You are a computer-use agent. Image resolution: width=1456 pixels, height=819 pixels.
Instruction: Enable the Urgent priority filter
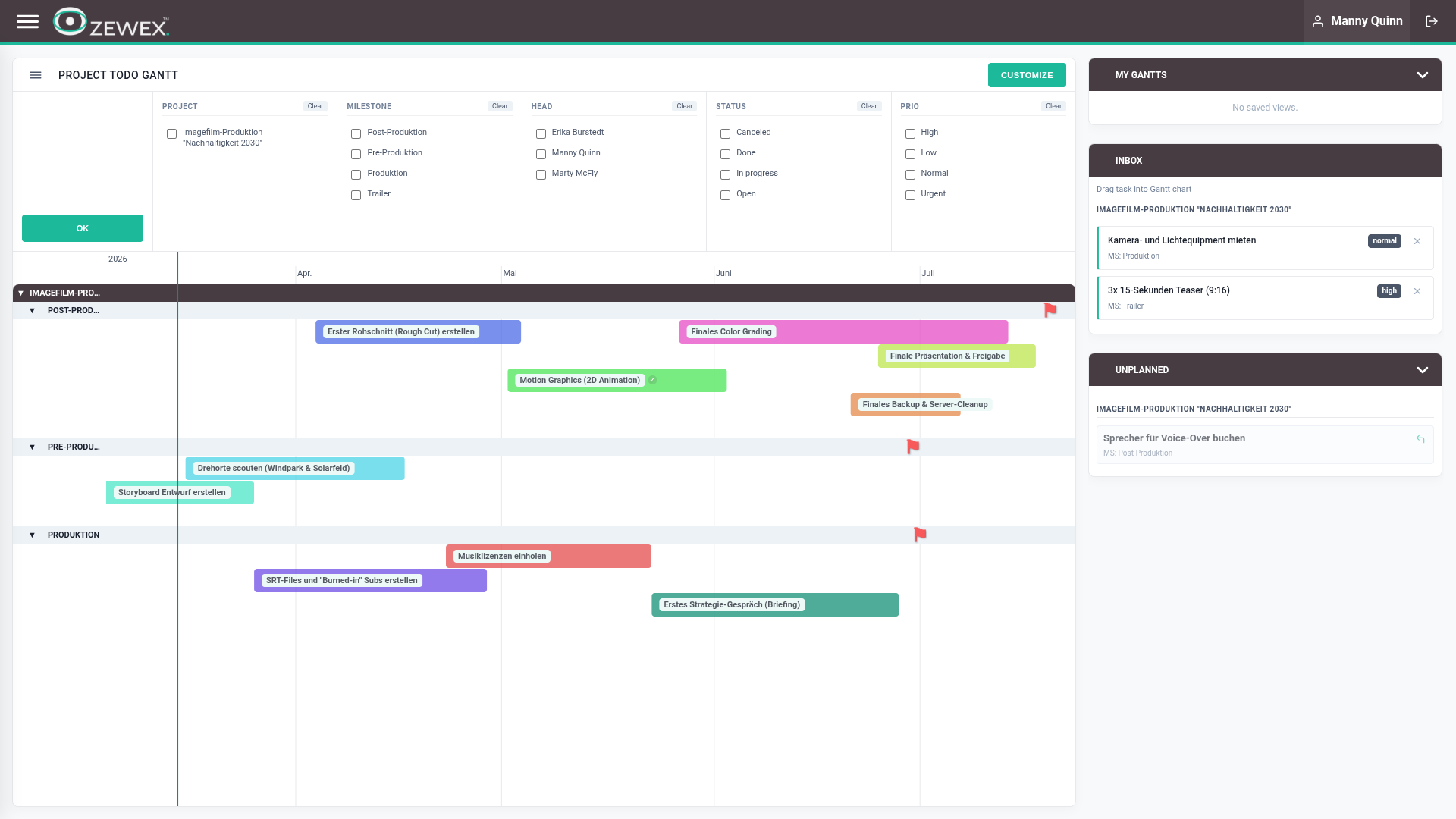coord(910,195)
